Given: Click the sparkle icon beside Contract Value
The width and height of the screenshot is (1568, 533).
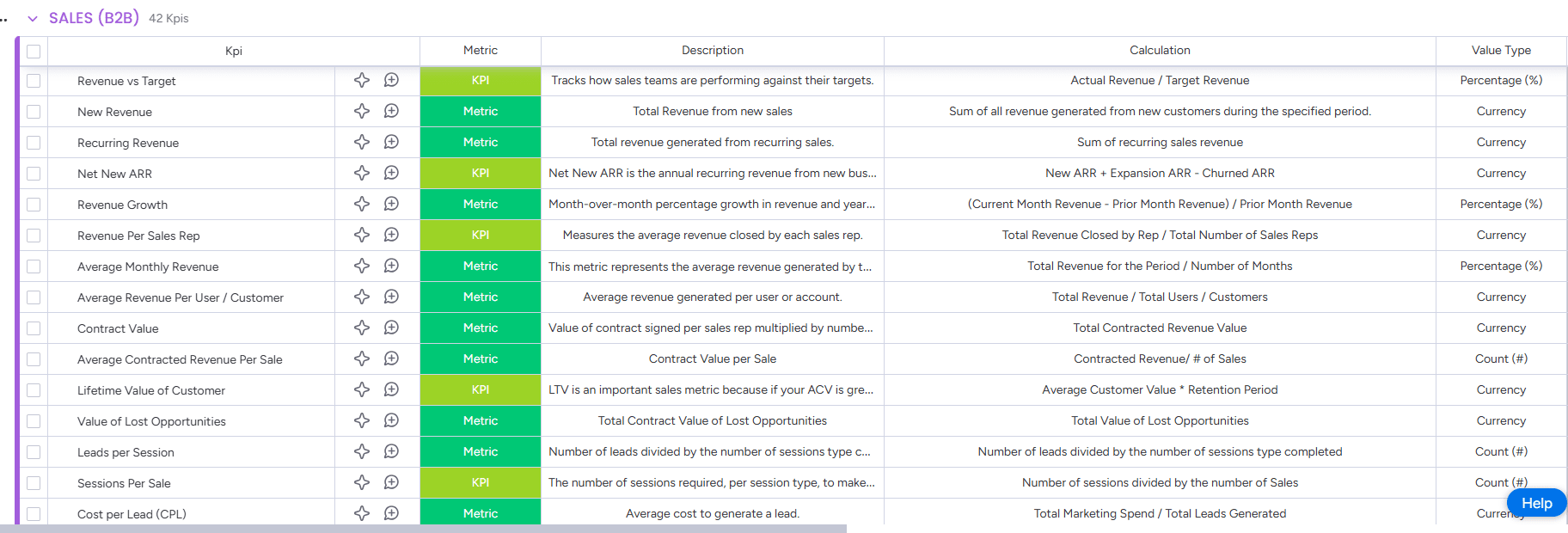Looking at the screenshot, I should pyautogui.click(x=362, y=328).
